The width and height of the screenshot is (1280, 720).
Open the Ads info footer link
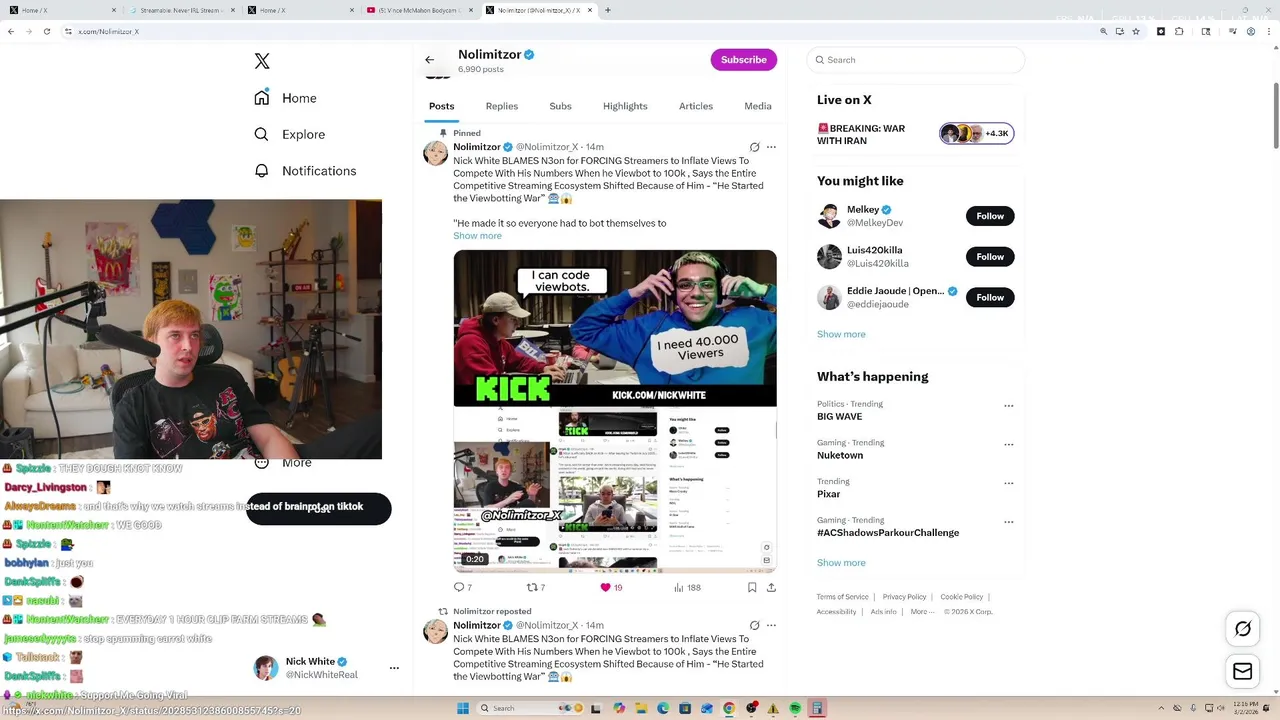(883, 611)
